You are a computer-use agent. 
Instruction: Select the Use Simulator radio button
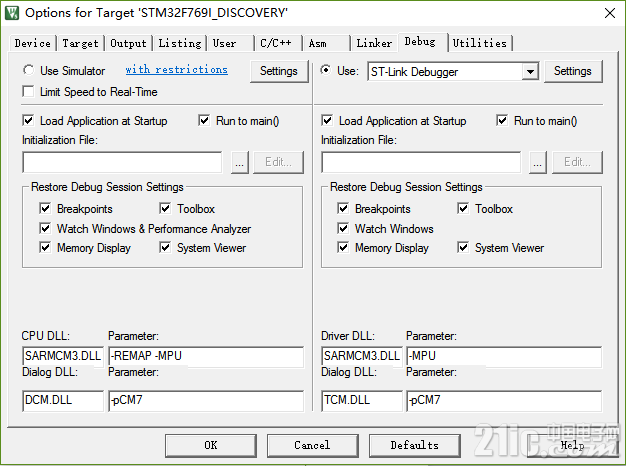(28, 70)
